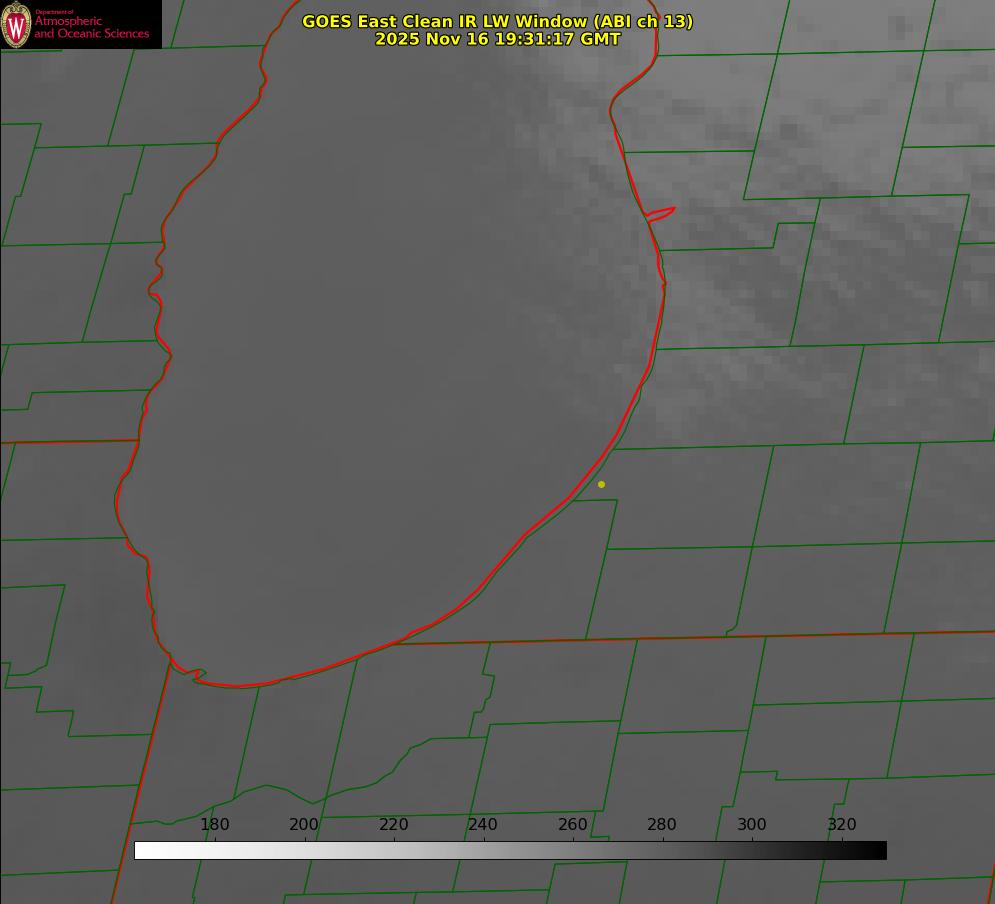Image resolution: width=995 pixels, height=904 pixels.
Task: Click the 220 colorbar tick label
Action: tap(394, 824)
